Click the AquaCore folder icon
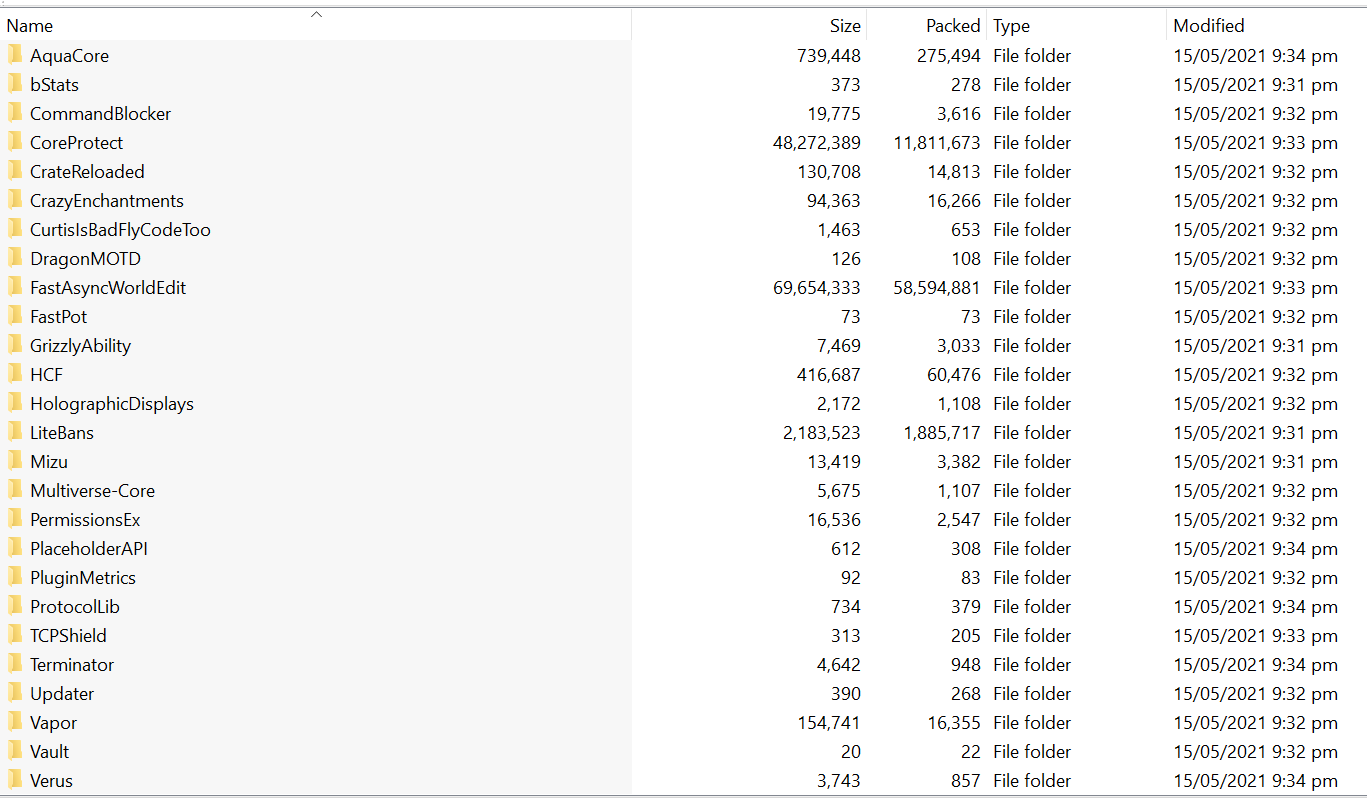 point(15,55)
